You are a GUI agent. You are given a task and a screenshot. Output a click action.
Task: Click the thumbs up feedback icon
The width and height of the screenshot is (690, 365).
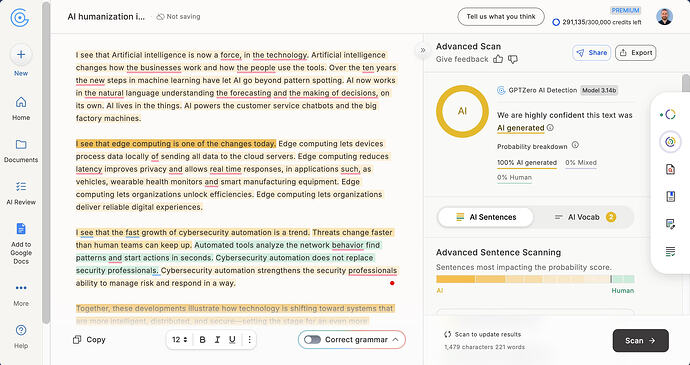click(x=498, y=59)
